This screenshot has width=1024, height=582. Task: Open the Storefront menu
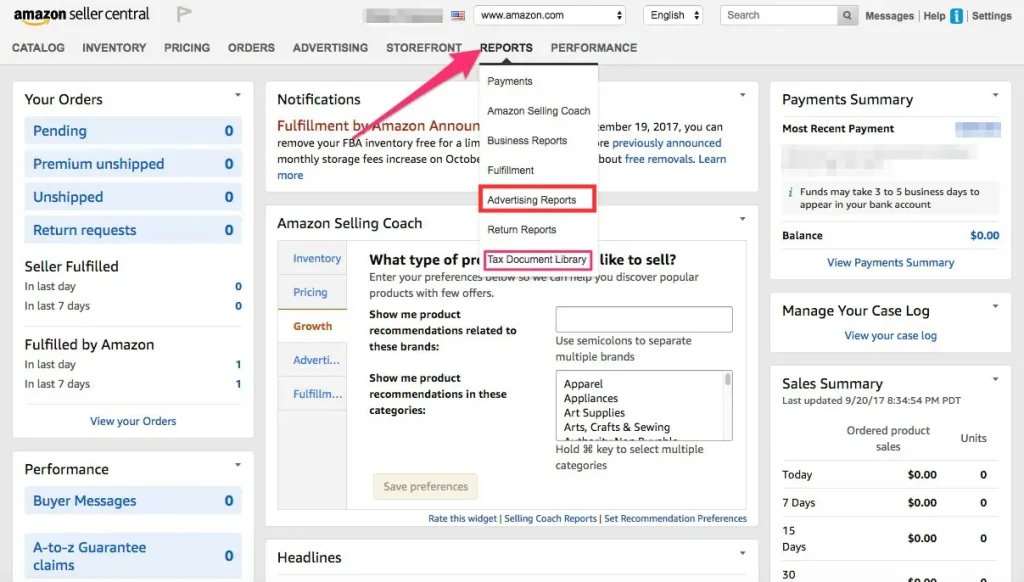[x=424, y=48]
